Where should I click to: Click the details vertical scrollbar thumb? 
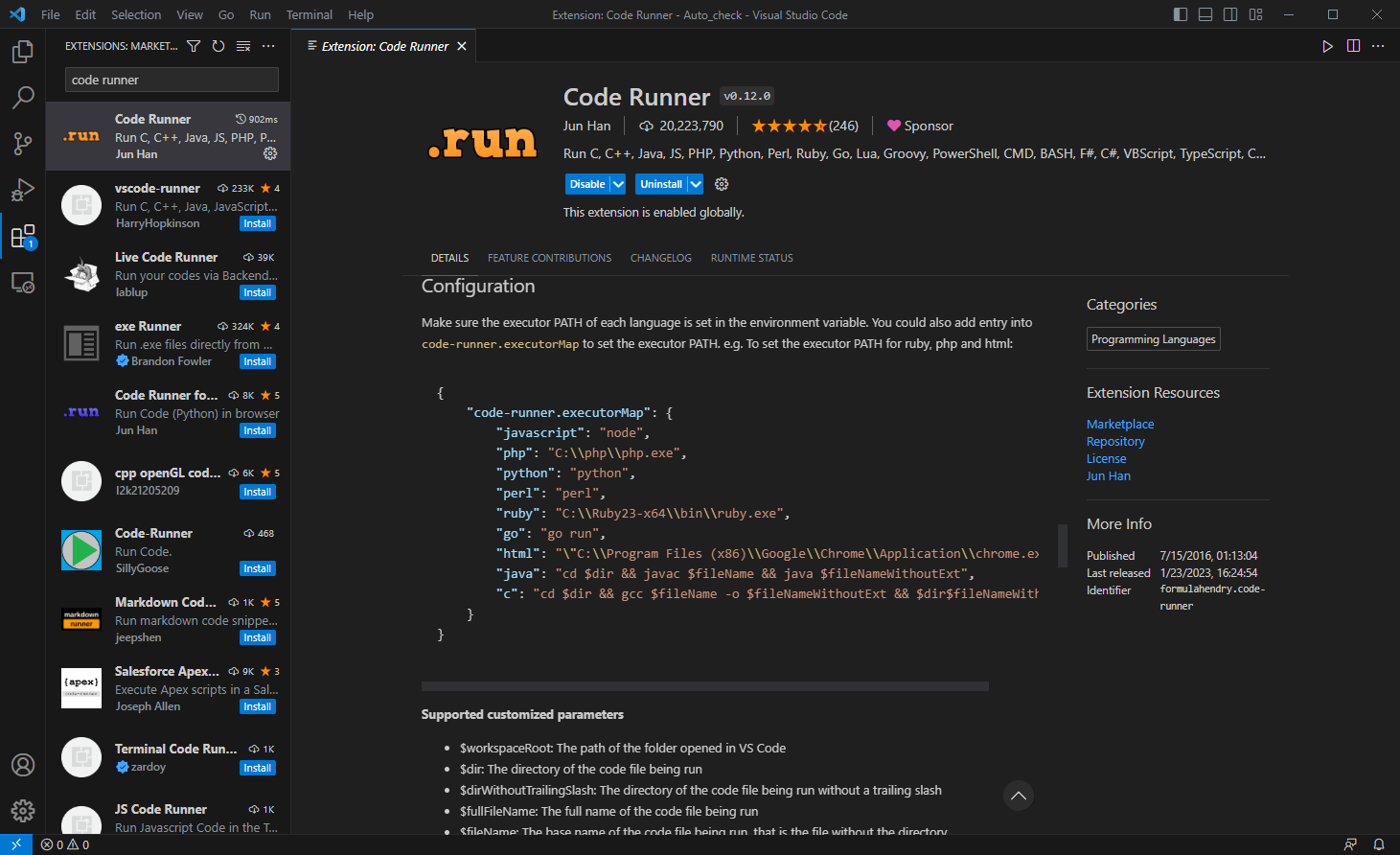coord(1062,545)
